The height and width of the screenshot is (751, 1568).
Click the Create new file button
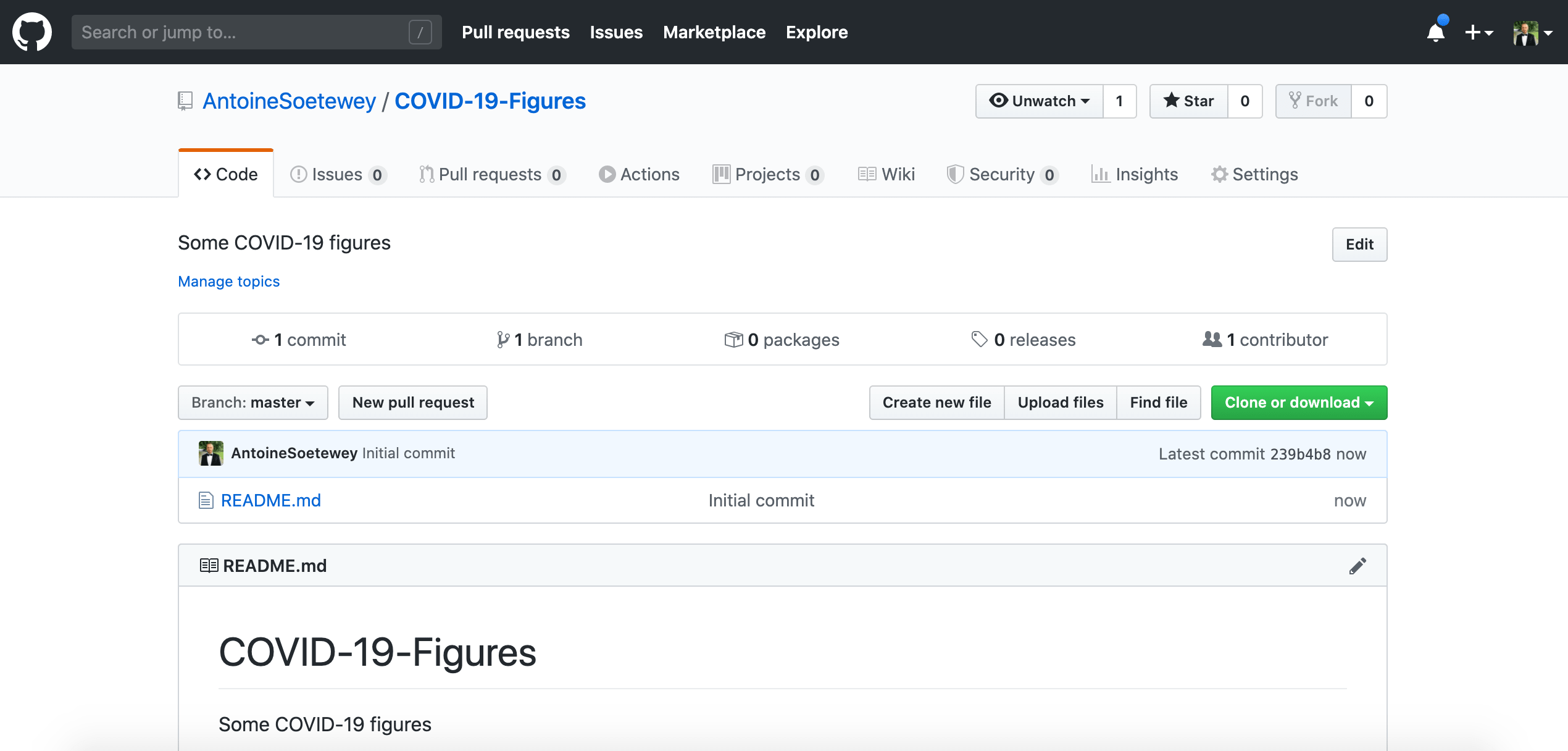[x=937, y=402]
